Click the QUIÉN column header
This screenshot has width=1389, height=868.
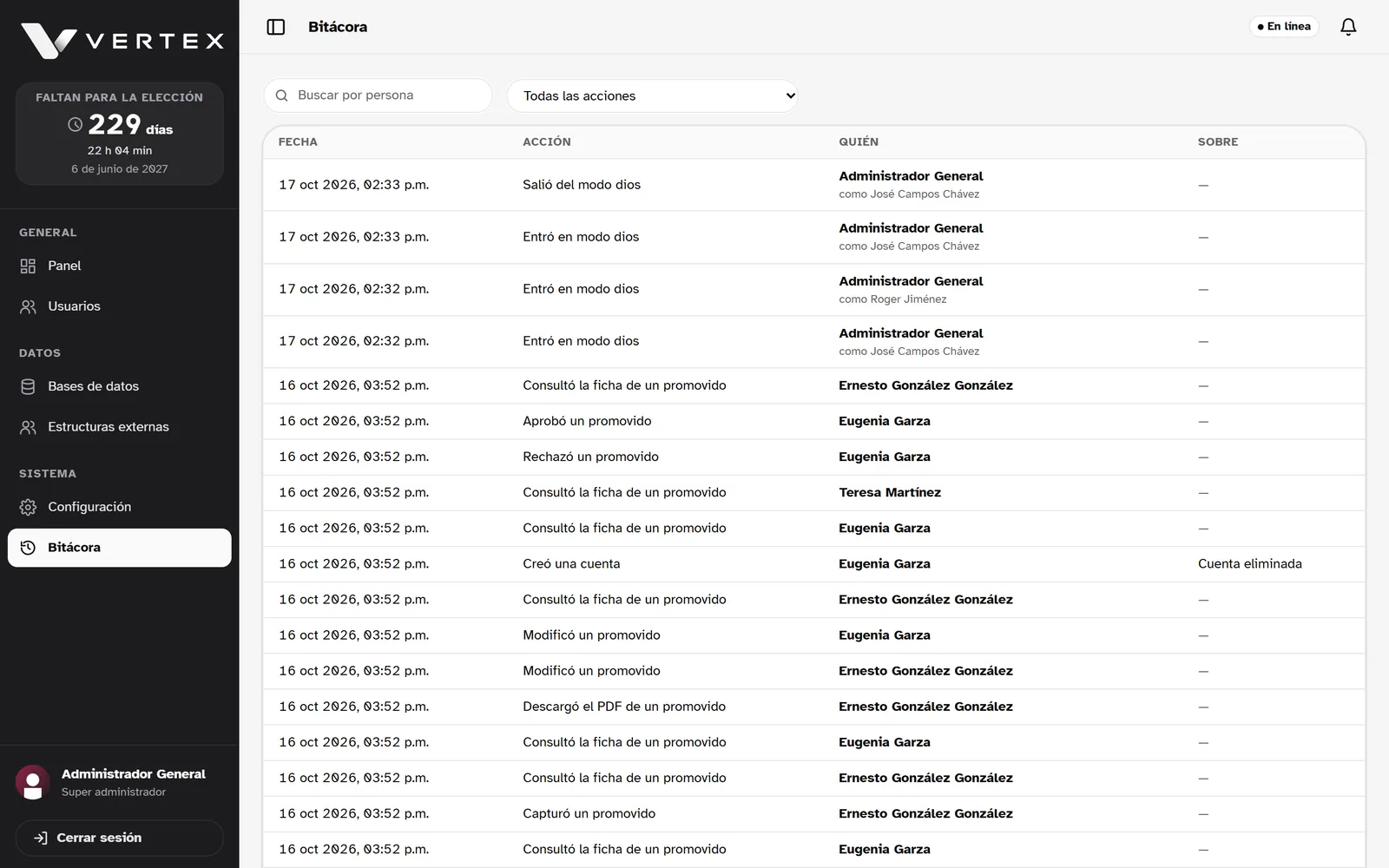coord(859,141)
